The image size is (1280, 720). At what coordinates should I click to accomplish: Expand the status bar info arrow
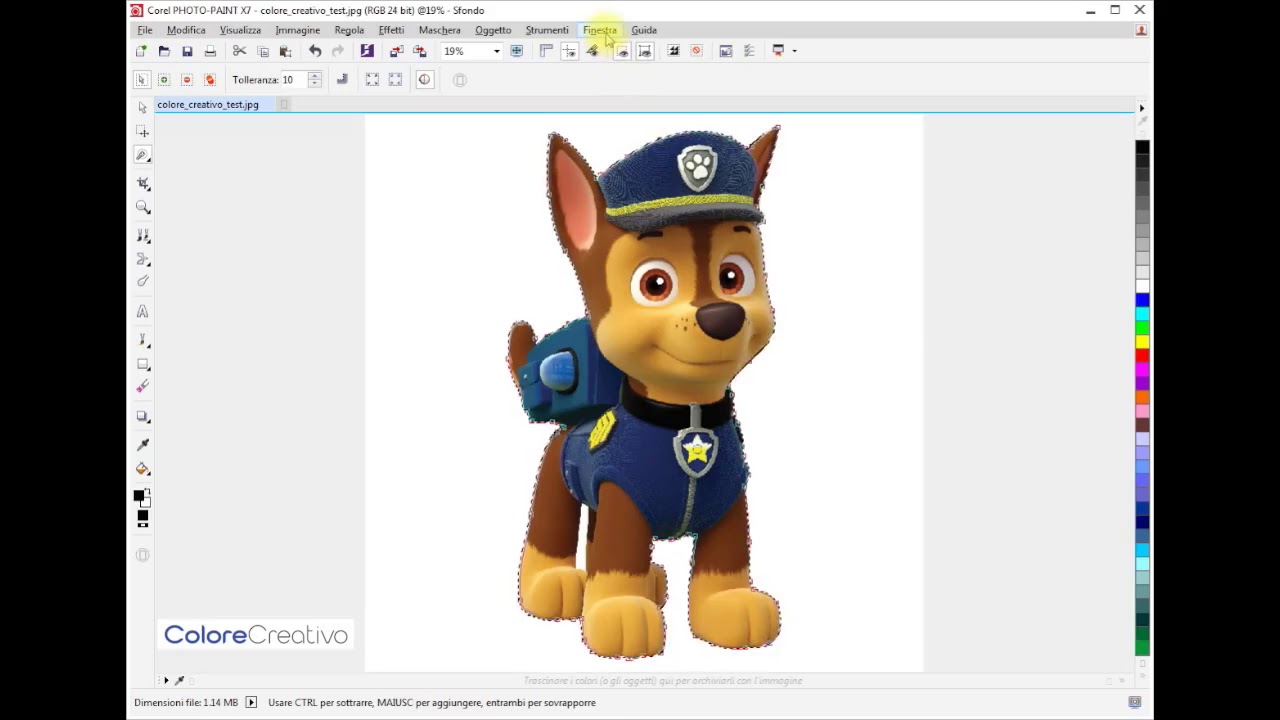click(251, 702)
